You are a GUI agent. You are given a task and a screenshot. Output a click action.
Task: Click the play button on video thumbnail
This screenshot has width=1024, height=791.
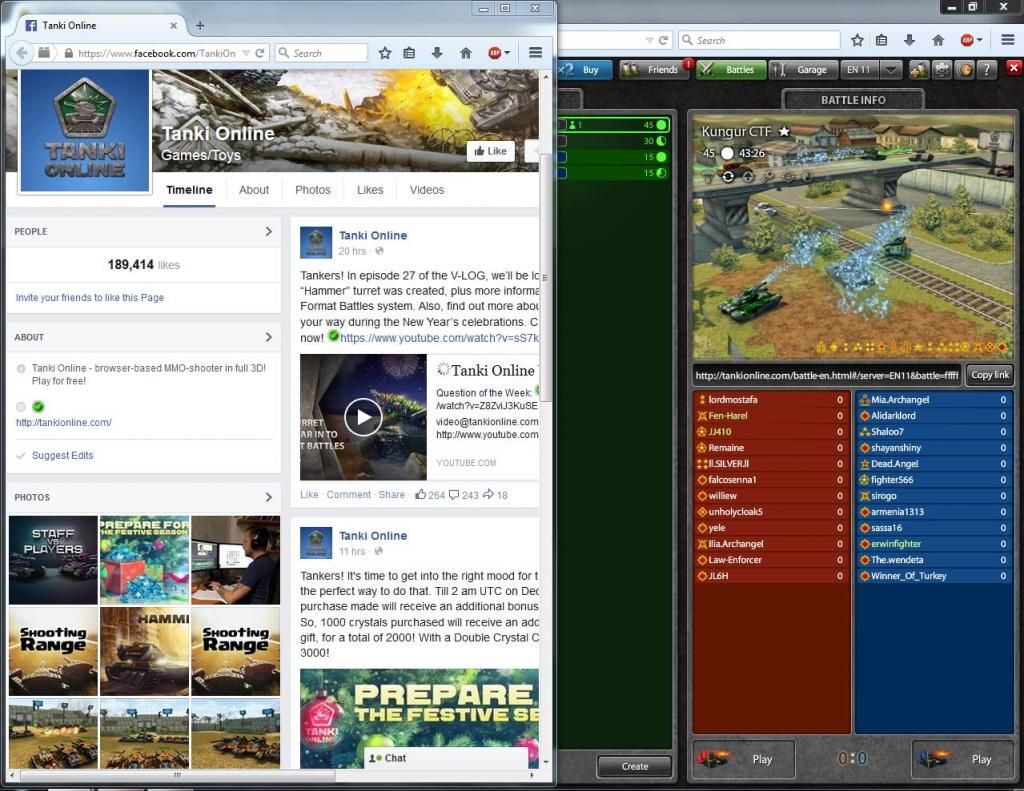click(x=363, y=417)
